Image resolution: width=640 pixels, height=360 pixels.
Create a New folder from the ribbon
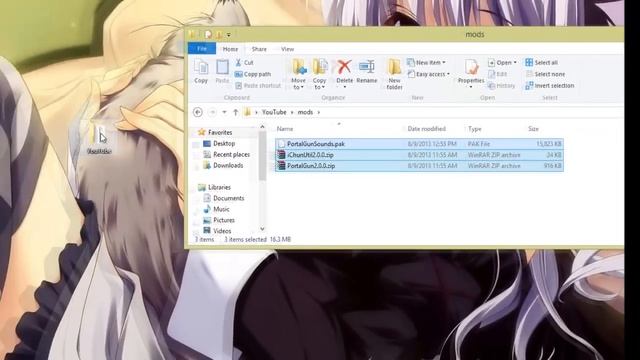(394, 74)
